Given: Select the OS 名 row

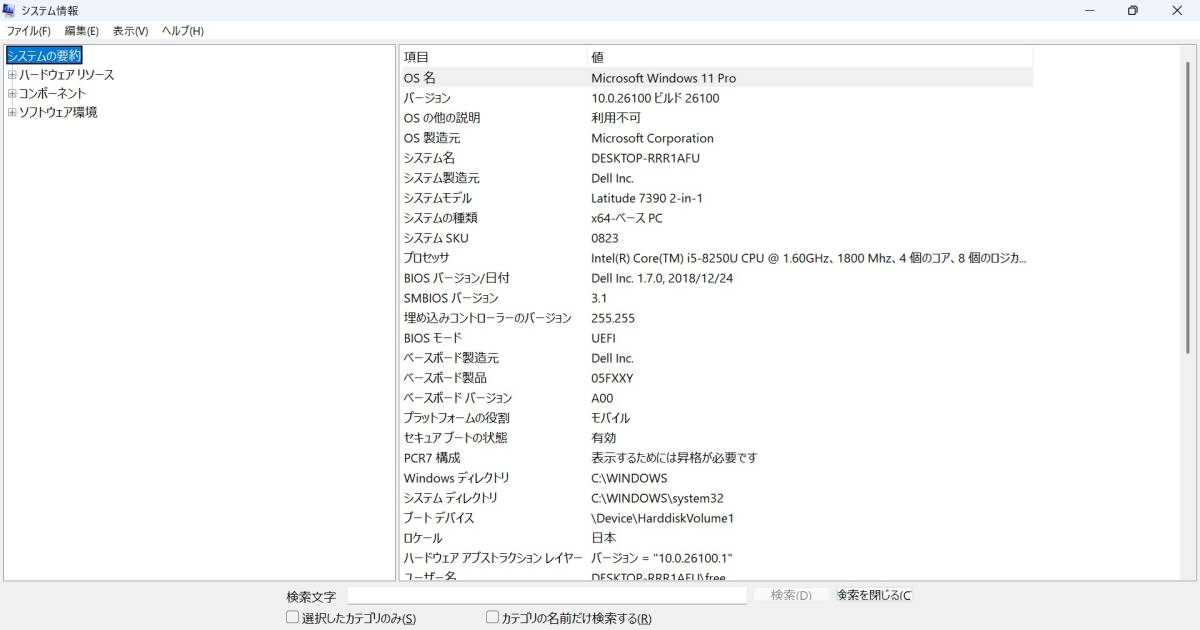Looking at the screenshot, I should point(716,78).
